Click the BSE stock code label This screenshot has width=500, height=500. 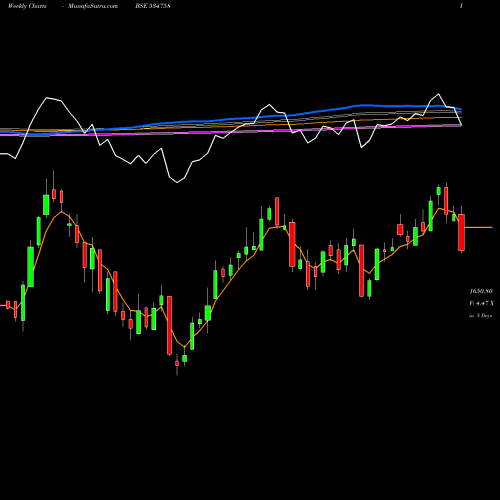point(153,6)
